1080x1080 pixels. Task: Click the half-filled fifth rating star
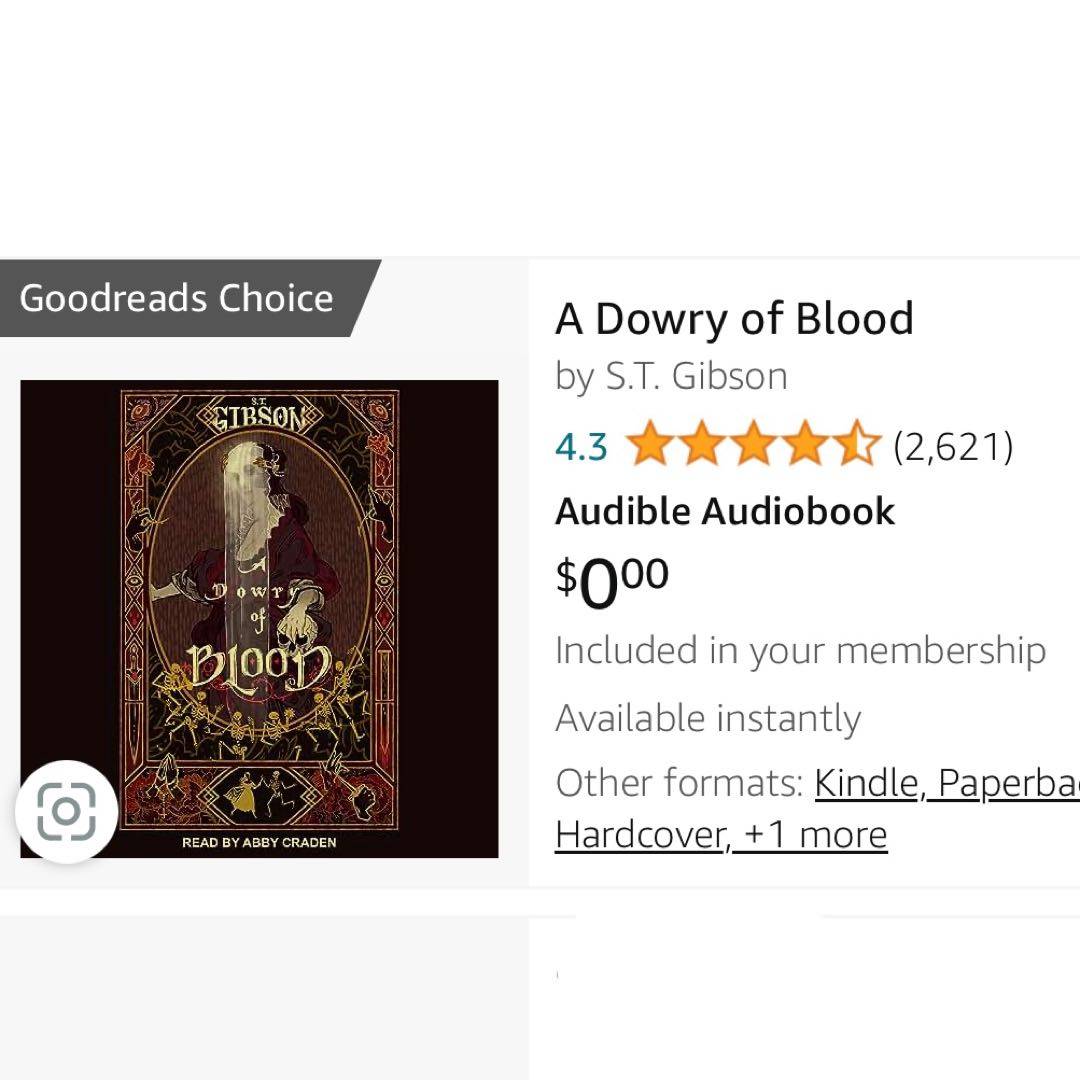coord(857,445)
